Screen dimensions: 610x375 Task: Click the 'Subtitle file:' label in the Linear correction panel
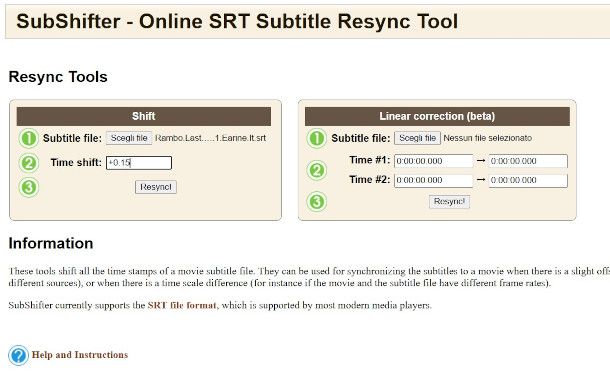(361, 138)
